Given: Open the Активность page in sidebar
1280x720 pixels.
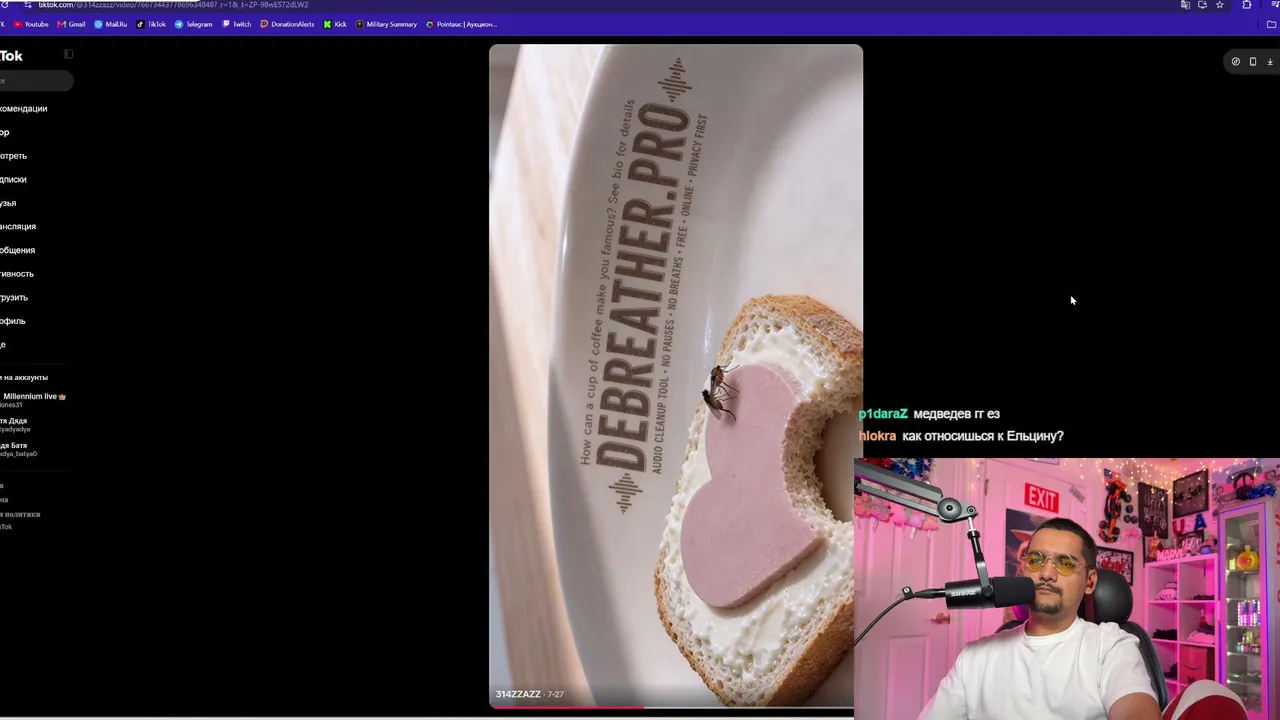Looking at the screenshot, I should click(x=17, y=274).
